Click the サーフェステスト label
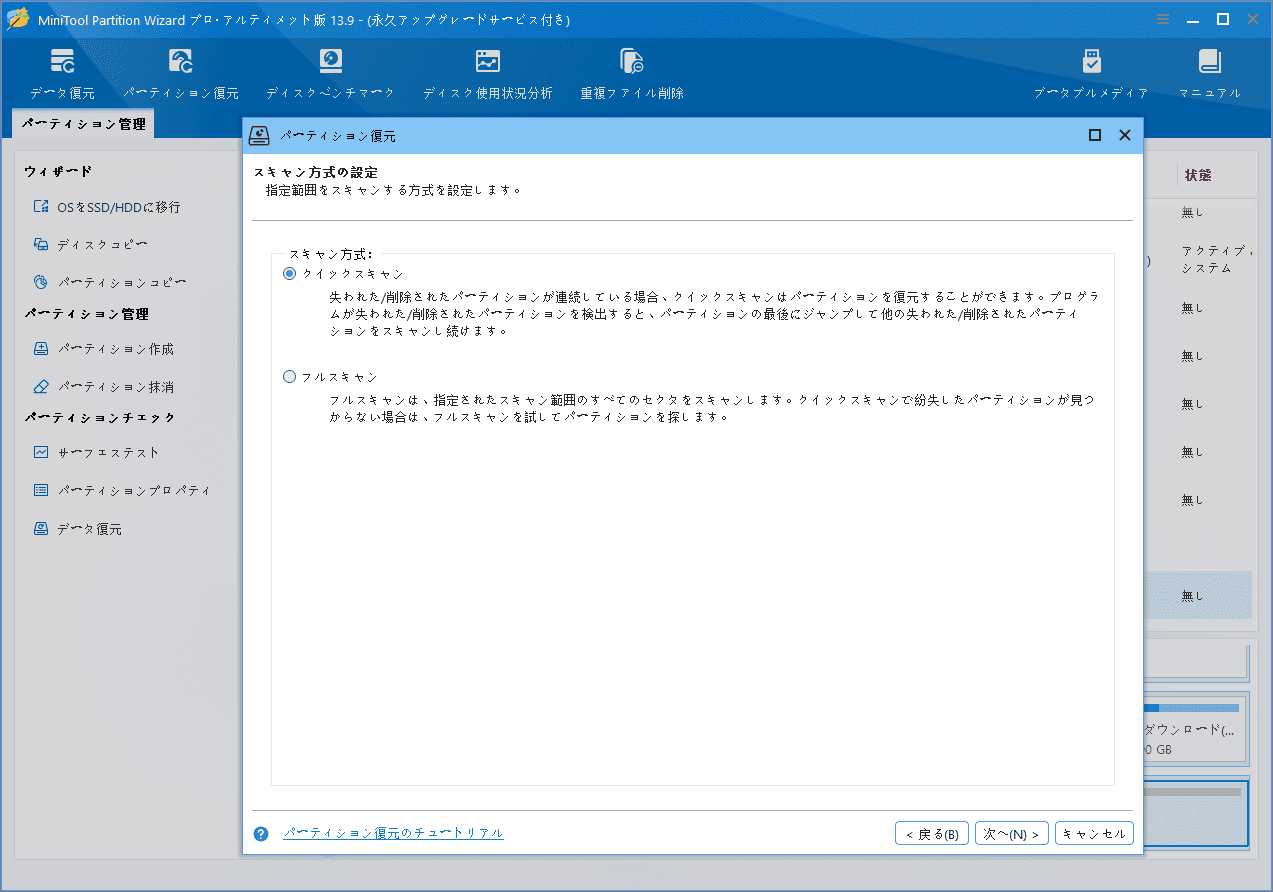Screen dimensions: 1273x892 coord(109,452)
